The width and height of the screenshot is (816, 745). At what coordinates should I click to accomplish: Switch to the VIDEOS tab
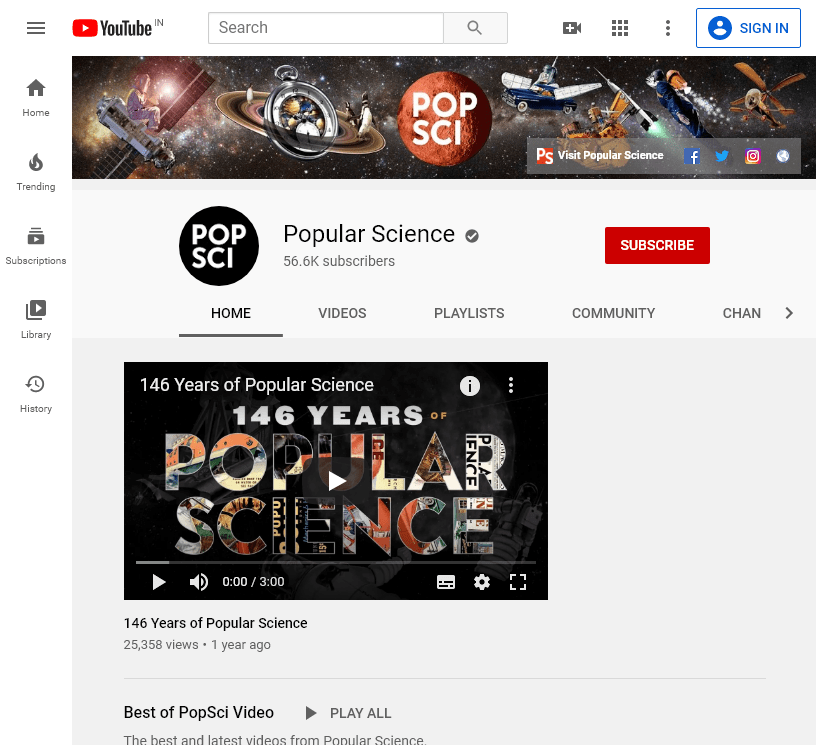tap(342, 313)
